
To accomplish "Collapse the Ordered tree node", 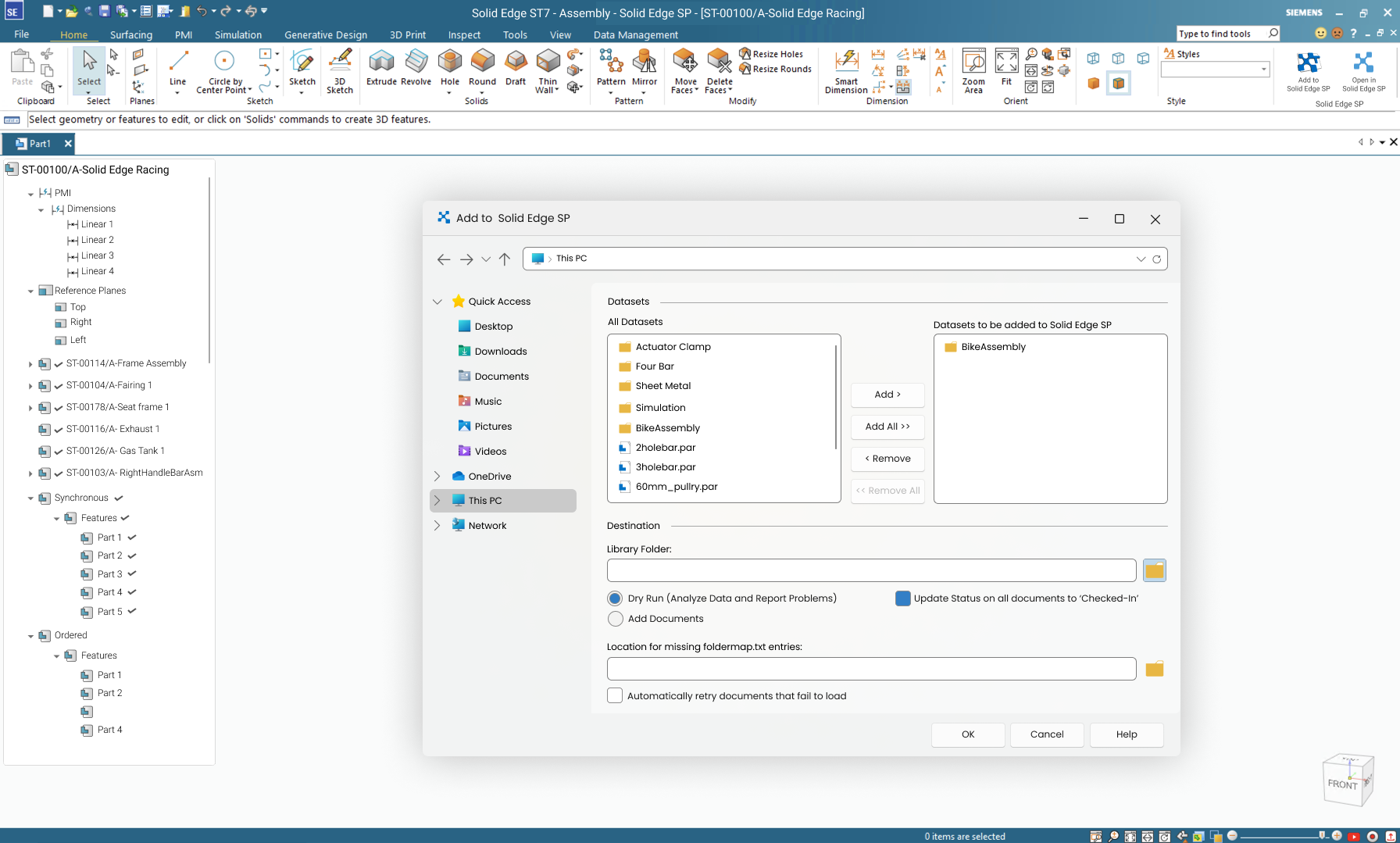I will click(x=31, y=636).
